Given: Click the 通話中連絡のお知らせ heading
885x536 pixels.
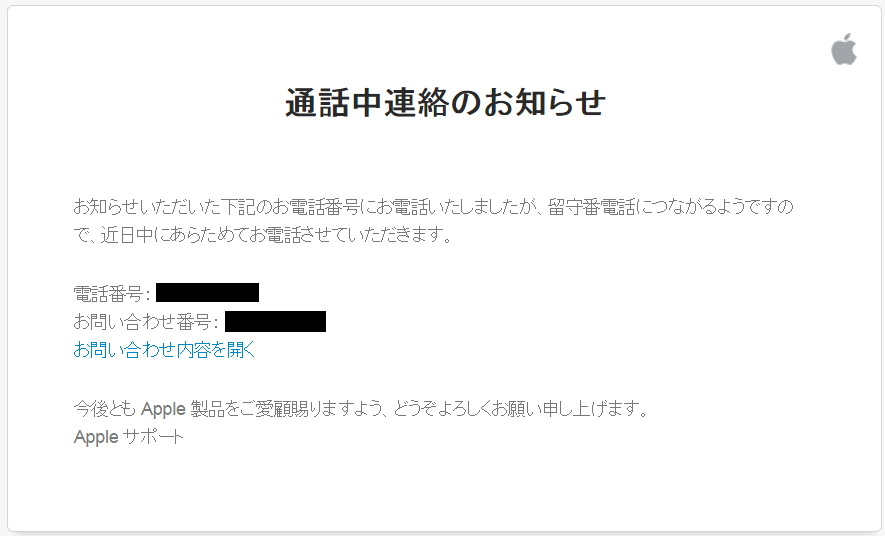Looking at the screenshot, I should coord(446,103).
